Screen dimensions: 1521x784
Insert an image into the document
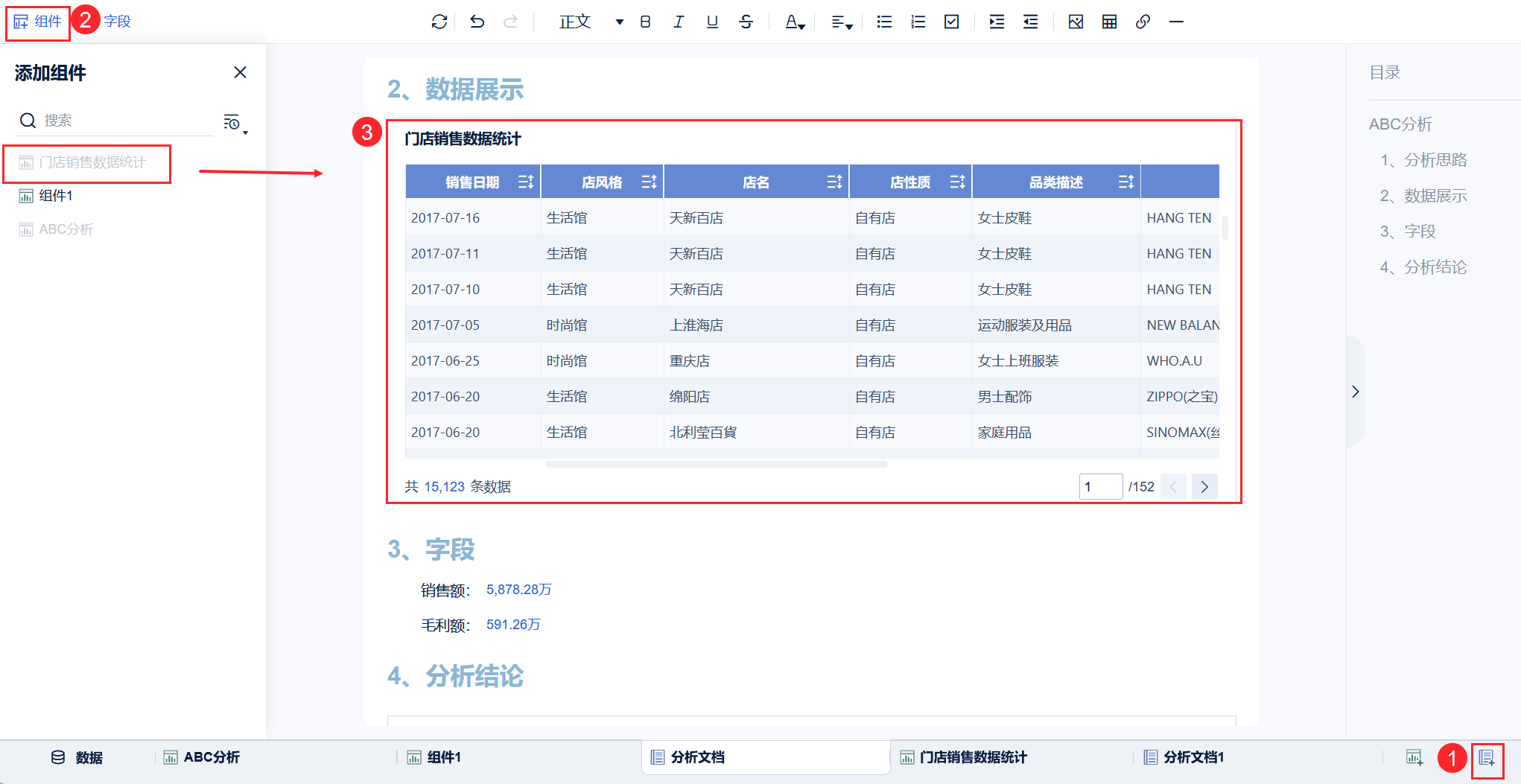(x=1076, y=22)
